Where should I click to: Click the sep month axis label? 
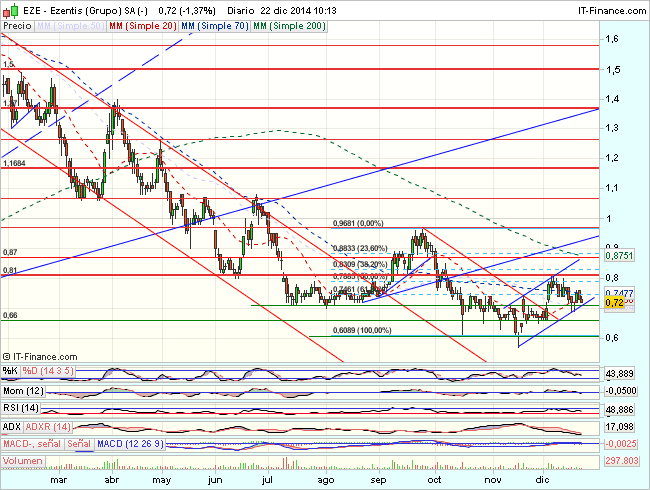pos(378,480)
